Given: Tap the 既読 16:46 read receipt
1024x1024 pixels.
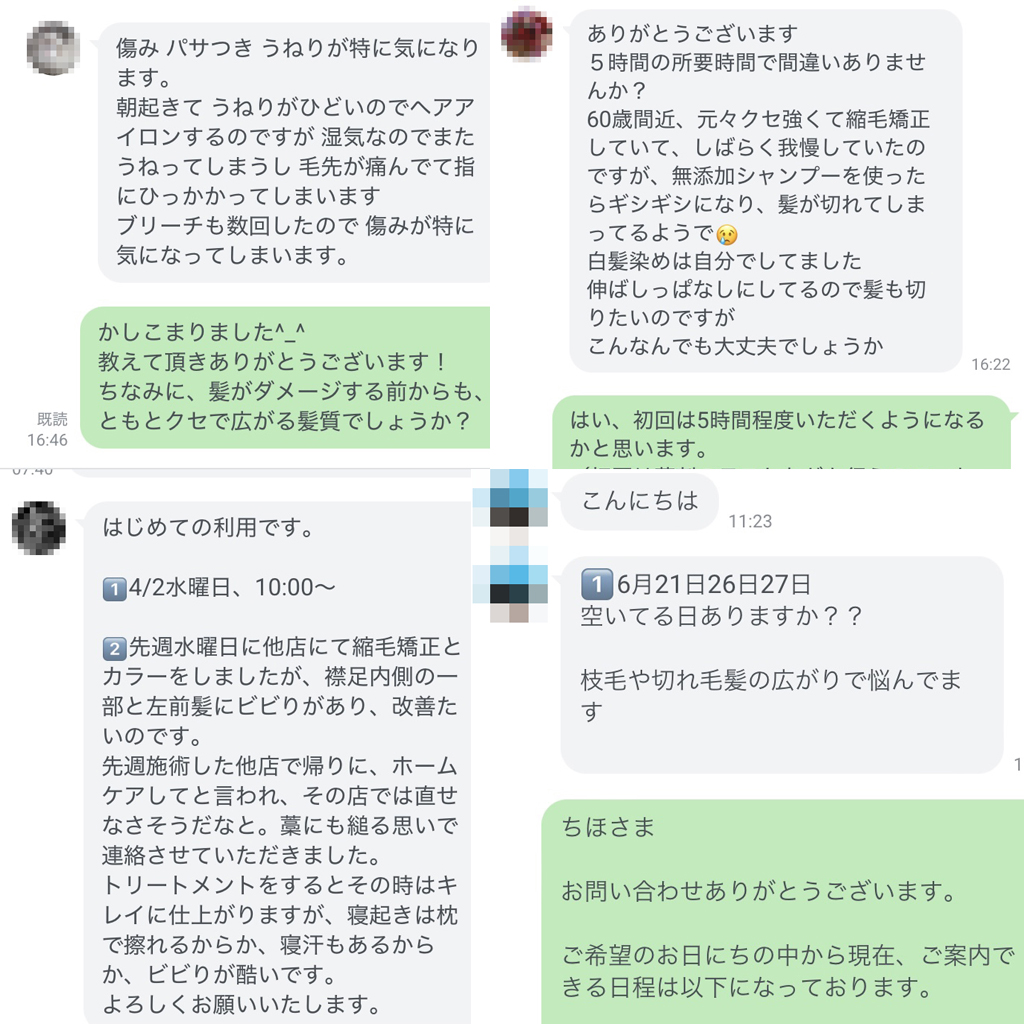Looking at the screenshot, I should point(48,430).
